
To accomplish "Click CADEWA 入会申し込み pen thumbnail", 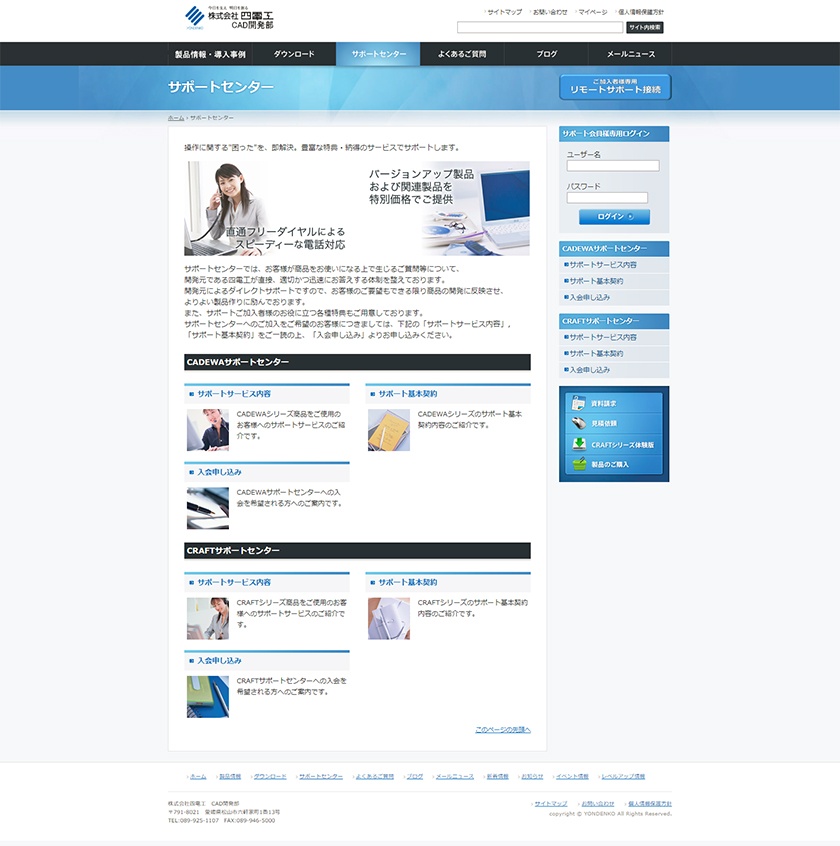I will coord(208,508).
